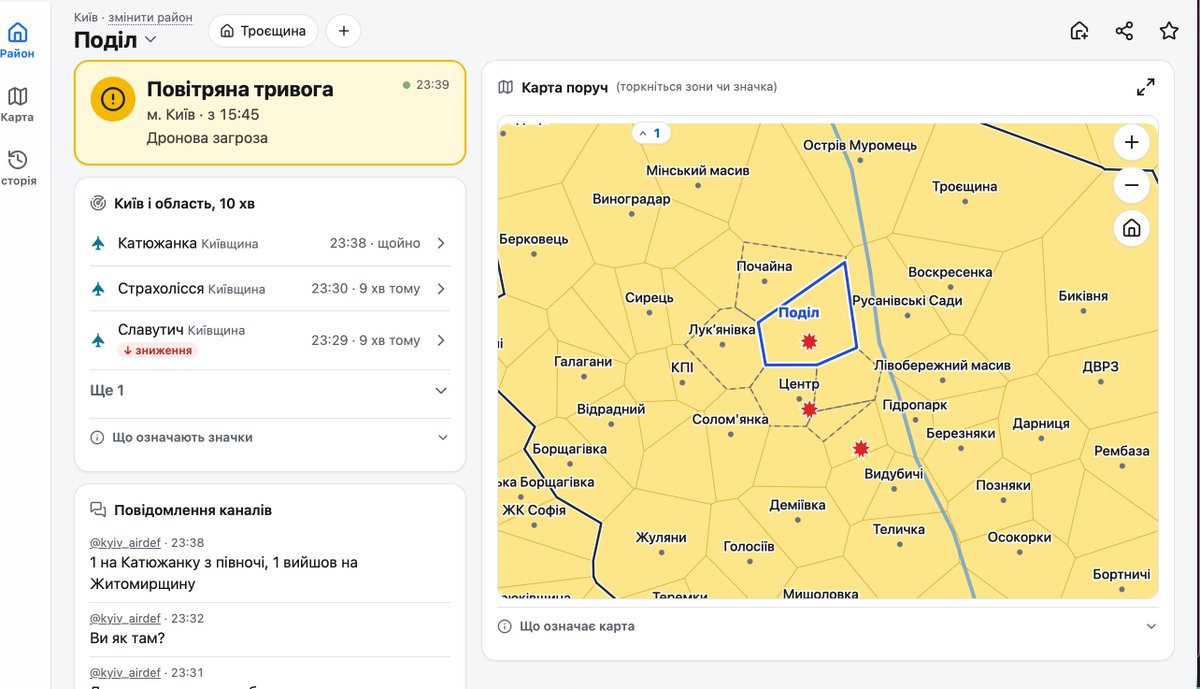The width and height of the screenshot is (1200, 689).
Task: Open the Історія sidebar section
Action: tap(17, 168)
